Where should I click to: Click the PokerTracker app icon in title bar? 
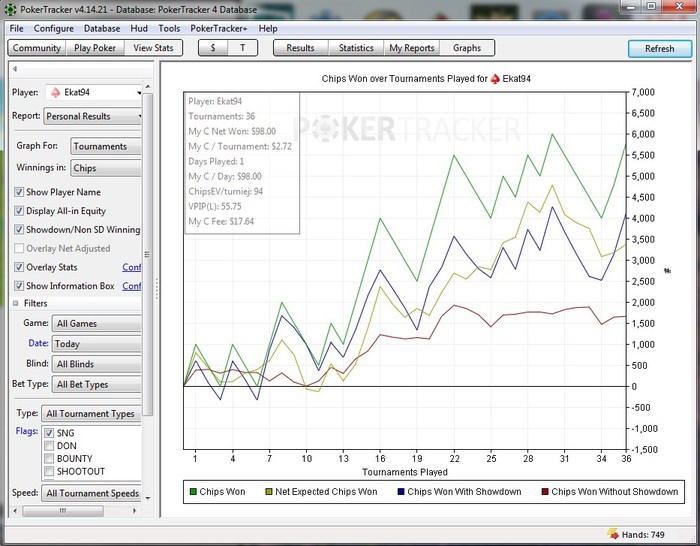click(10, 9)
